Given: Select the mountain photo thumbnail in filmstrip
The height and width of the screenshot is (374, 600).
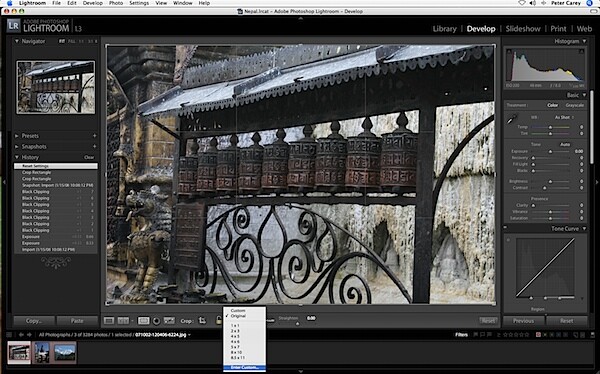Looking at the screenshot, I should (65, 352).
